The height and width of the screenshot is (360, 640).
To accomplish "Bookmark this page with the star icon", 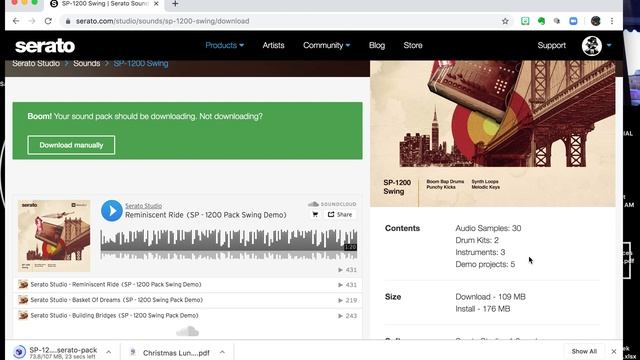I will point(505,21).
